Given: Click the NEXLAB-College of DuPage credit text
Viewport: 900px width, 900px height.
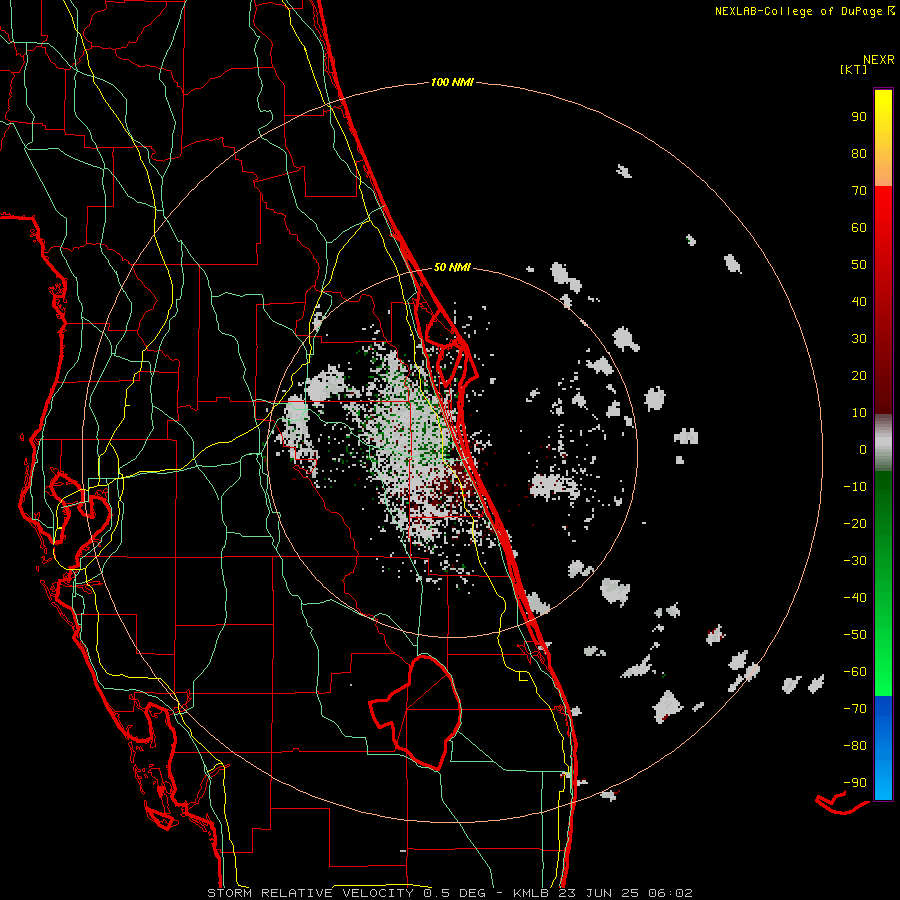Looking at the screenshot, I should 804,11.
